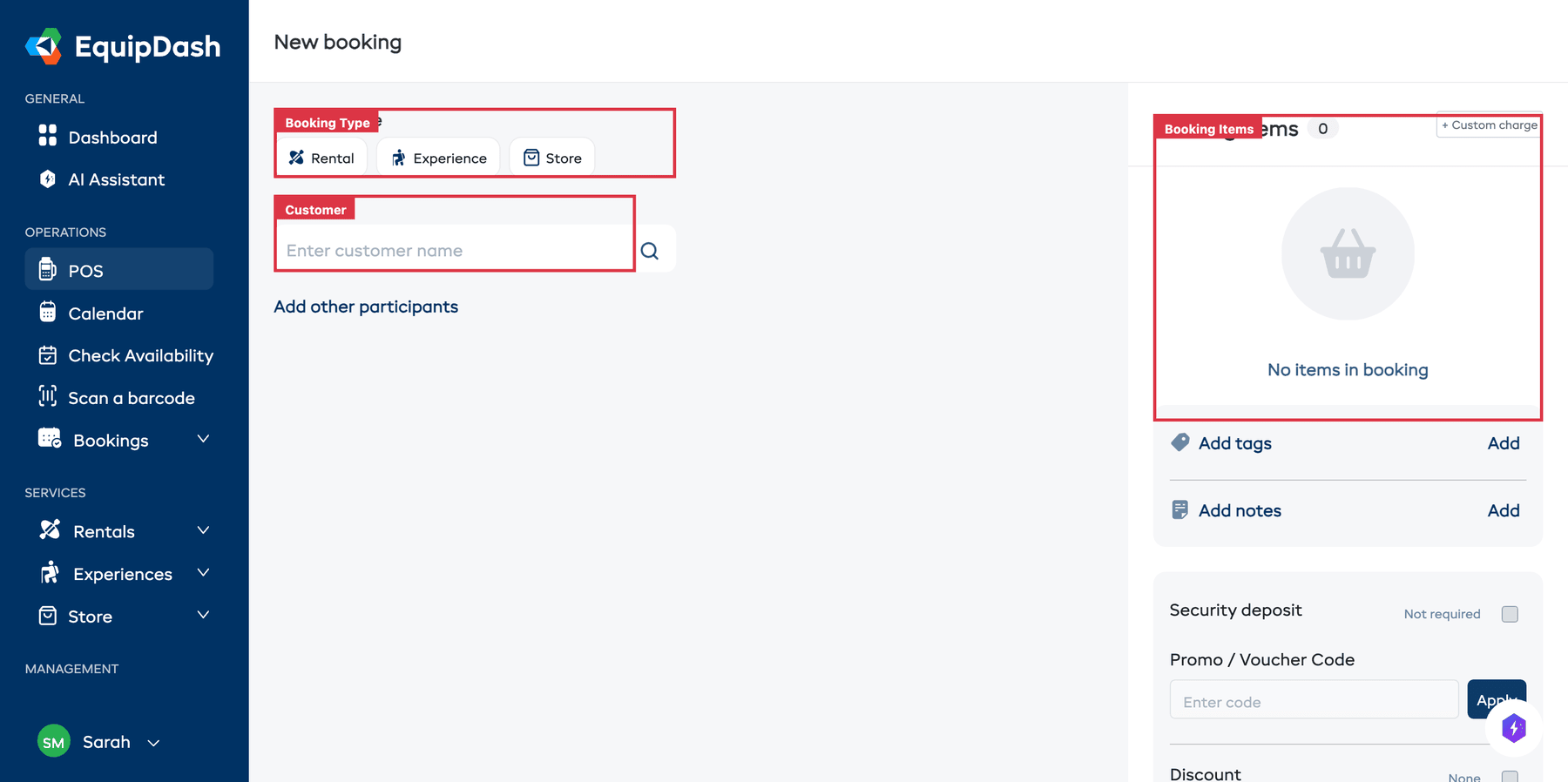Open the POS menu item
The width and height of the screenshot is (1568, 782).
(x=118, y=270)
